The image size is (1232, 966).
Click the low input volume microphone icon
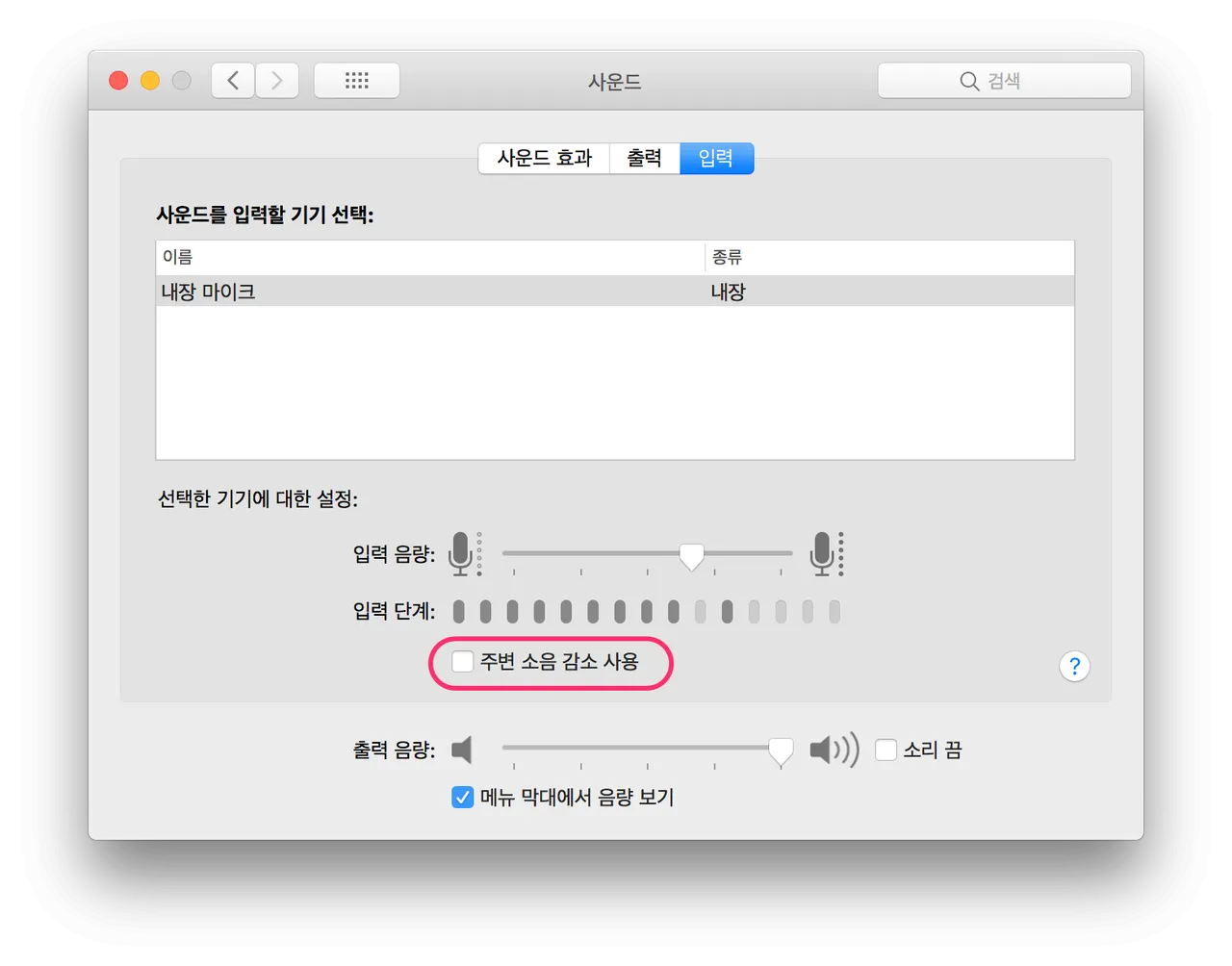465,554
